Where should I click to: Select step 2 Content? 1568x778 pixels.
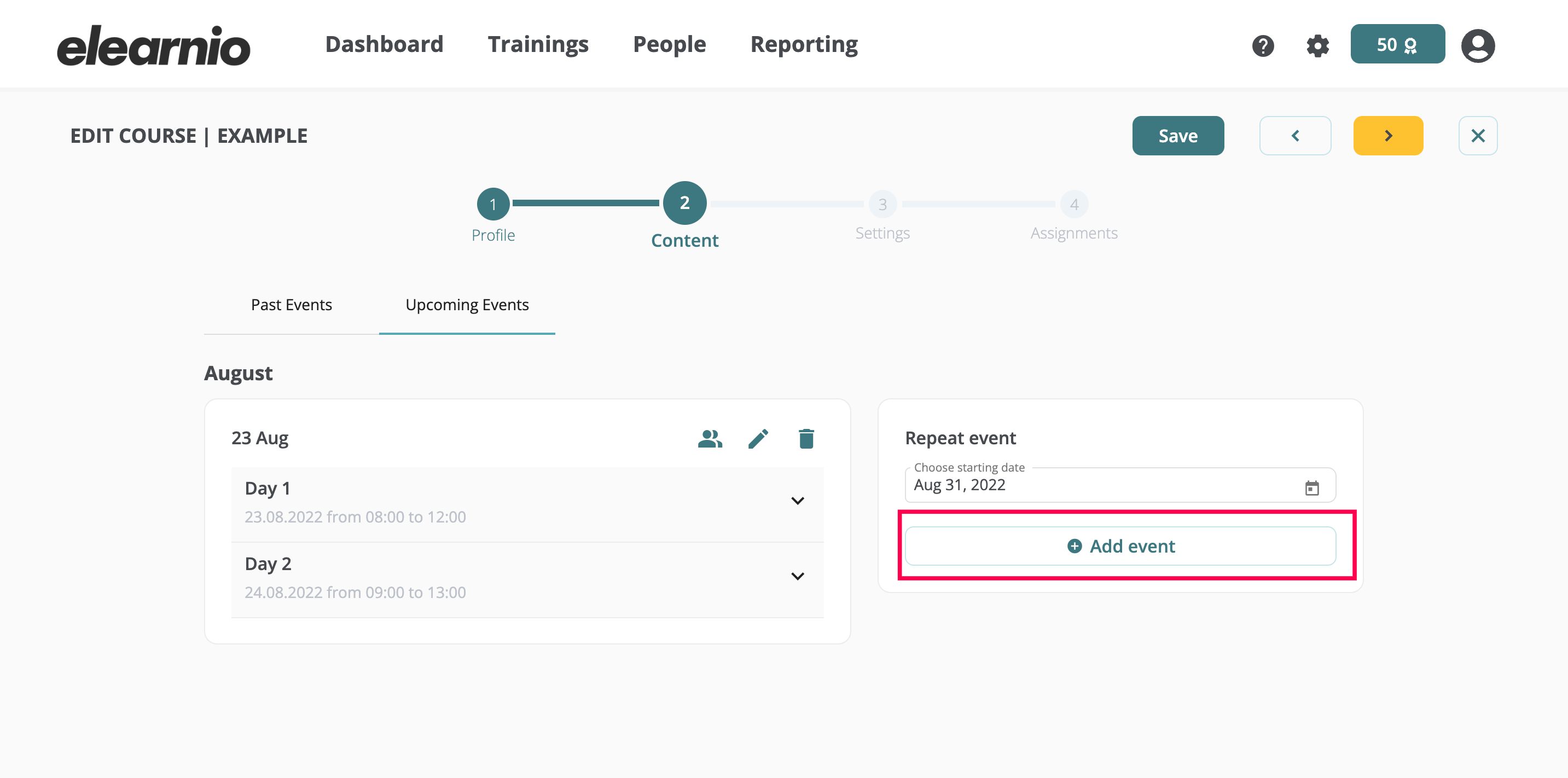685,203
